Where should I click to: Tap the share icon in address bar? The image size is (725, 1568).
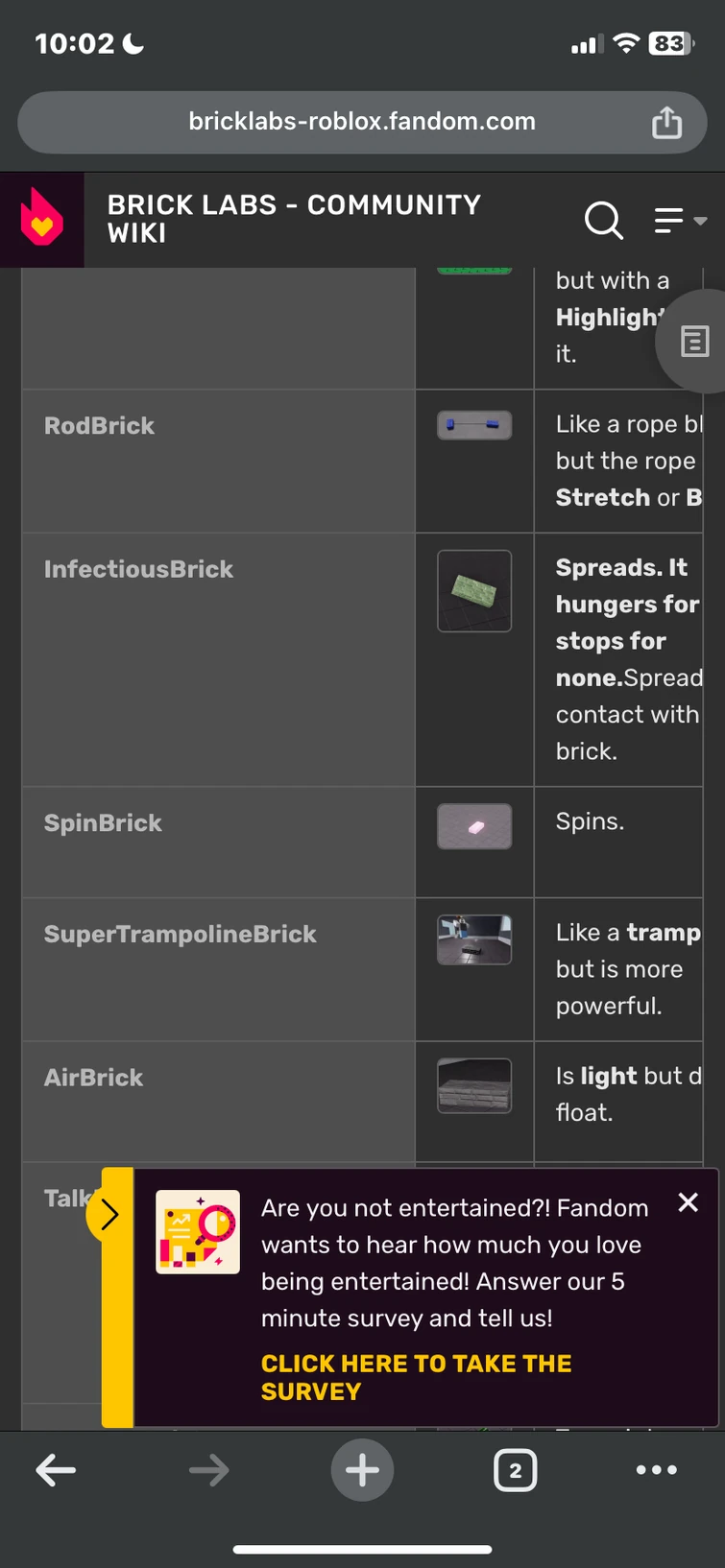[x=666, y=122]
